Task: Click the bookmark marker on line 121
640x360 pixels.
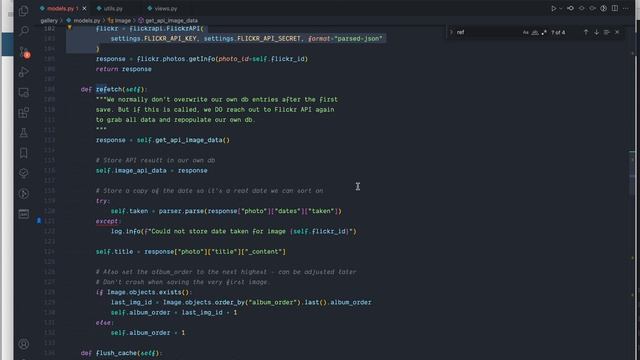Action: click(x=39, y=221)
